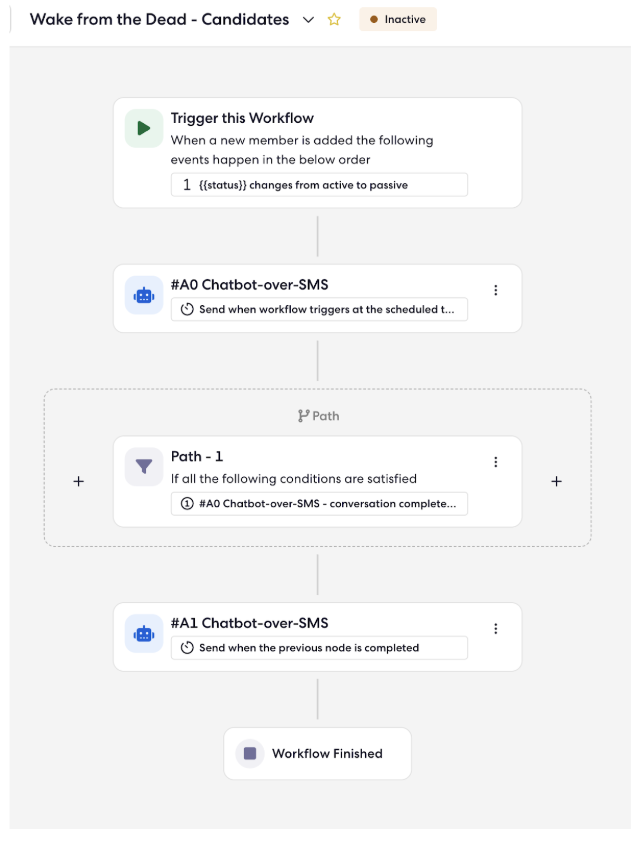Click the branch icon beside Path label
Image resolution: width=642 pixels, height=846 pixels.
click(303, 416)
